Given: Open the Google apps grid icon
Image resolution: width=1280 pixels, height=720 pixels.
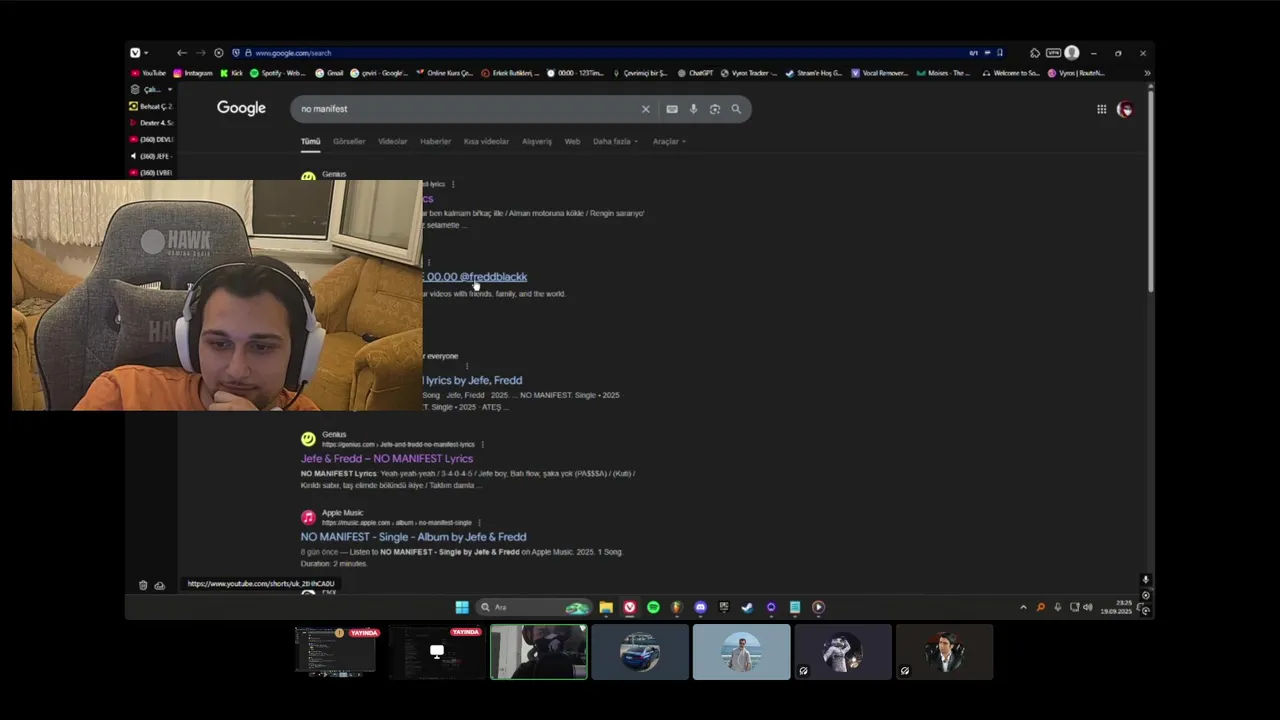Looking at the screenshot, I should (1101, 109).
